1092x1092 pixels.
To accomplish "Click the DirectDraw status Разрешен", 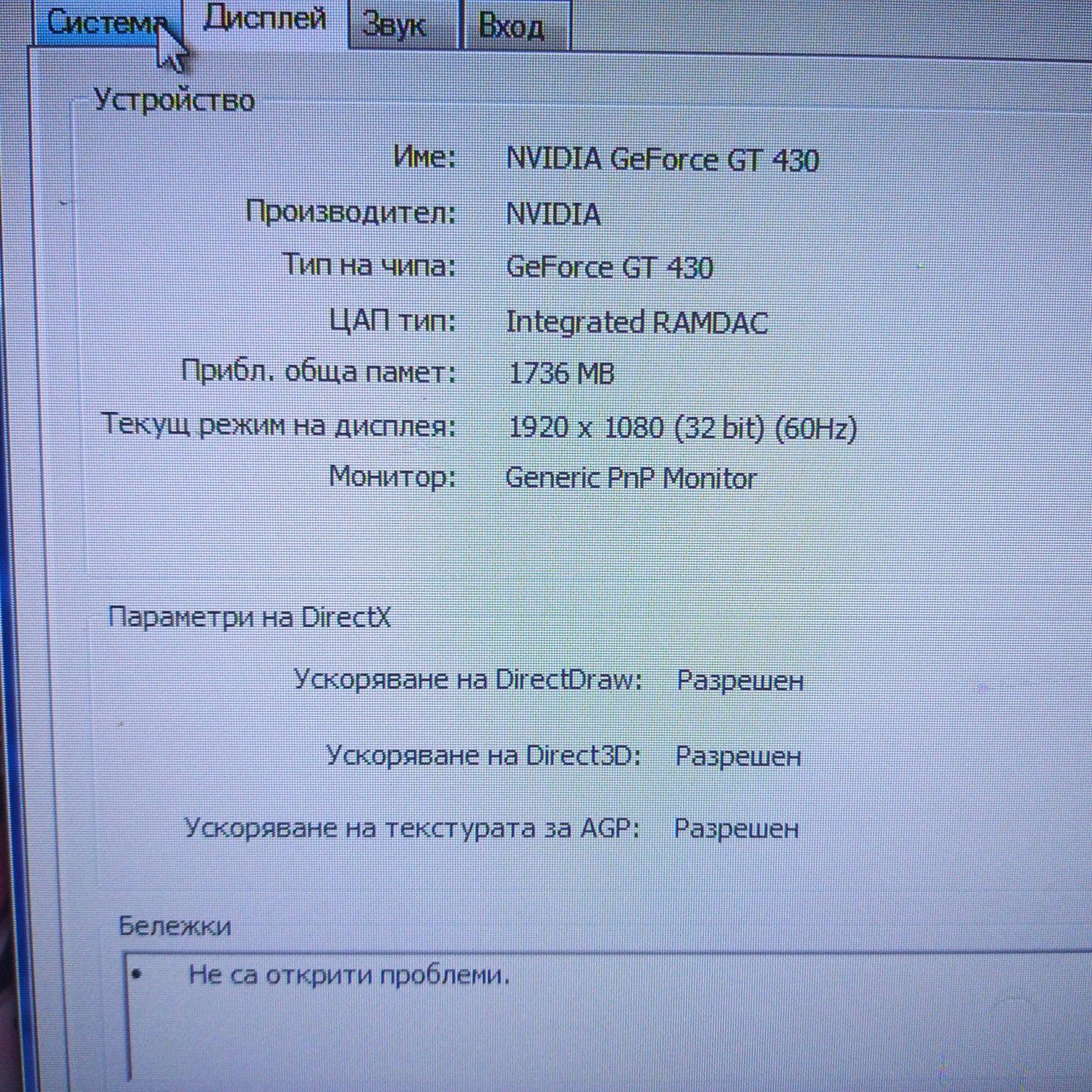I will tap(740, 681).
